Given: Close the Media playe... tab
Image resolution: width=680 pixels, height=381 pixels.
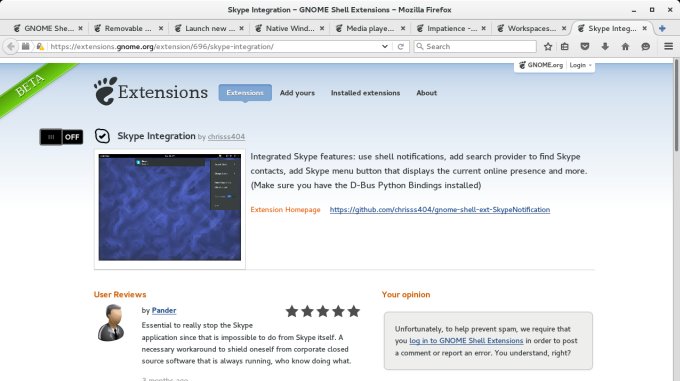Looking at the screenshot, I should (x=403, y=29).
